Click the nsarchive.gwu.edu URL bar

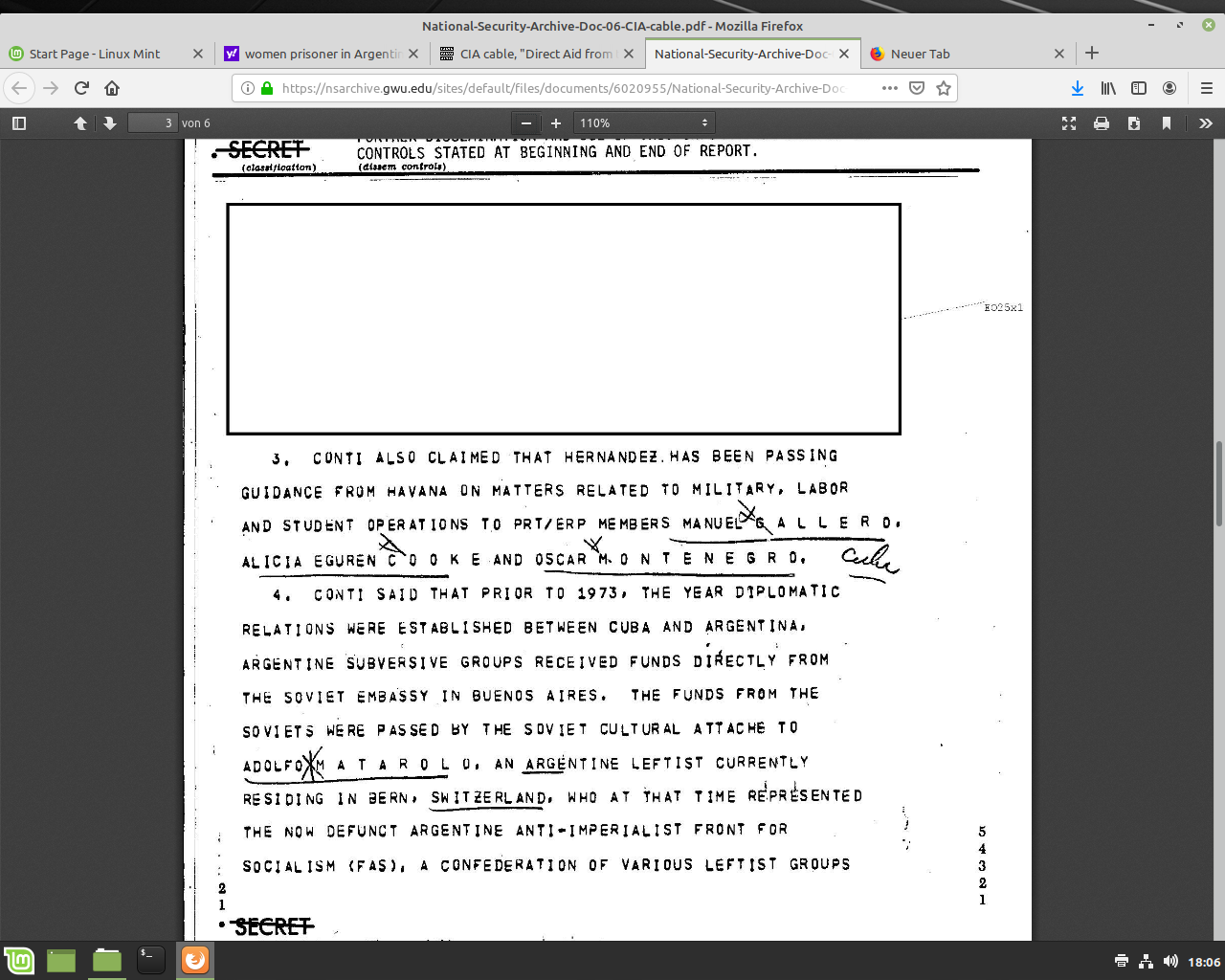(565, 88)
